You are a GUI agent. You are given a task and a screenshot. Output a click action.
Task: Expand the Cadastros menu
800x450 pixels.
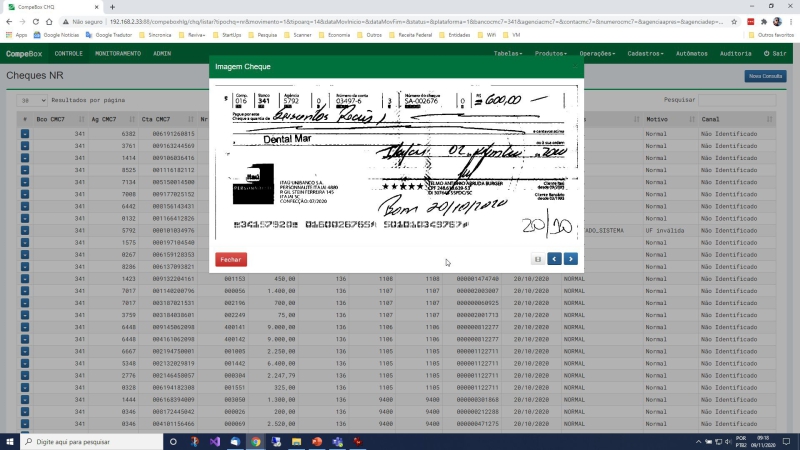(x=645, y=54)
